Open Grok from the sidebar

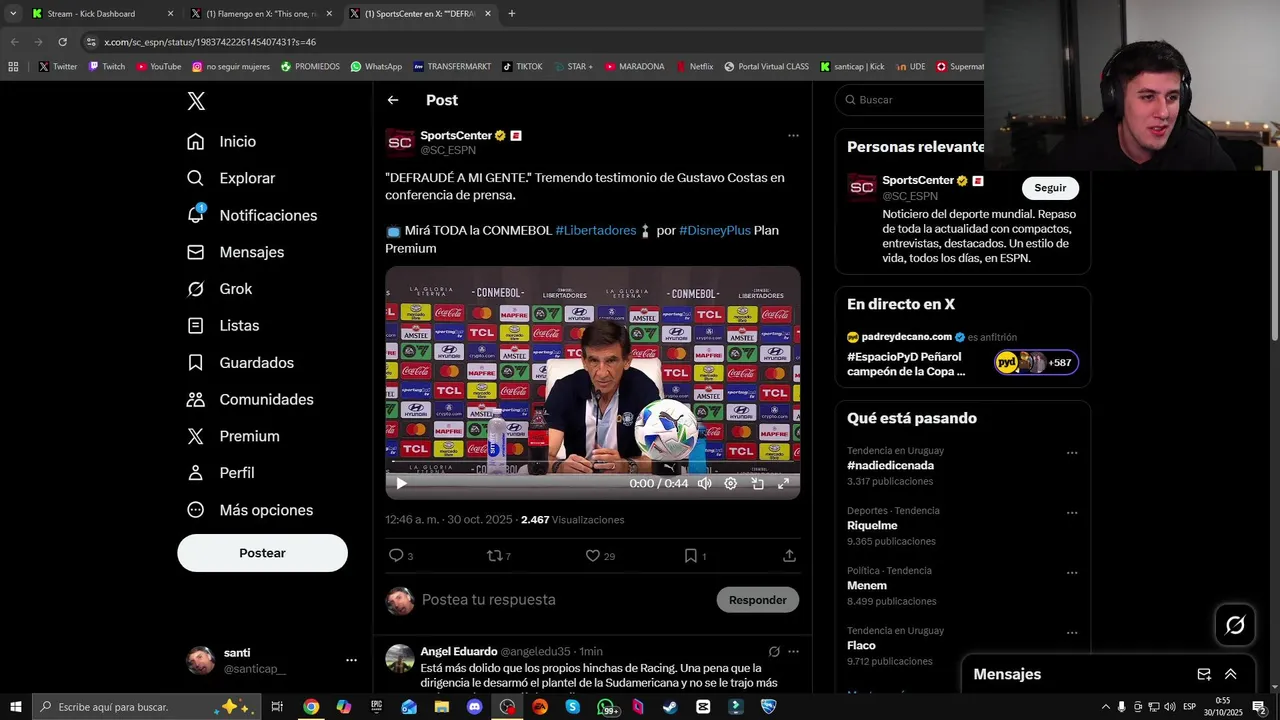[x=219, y=289]
